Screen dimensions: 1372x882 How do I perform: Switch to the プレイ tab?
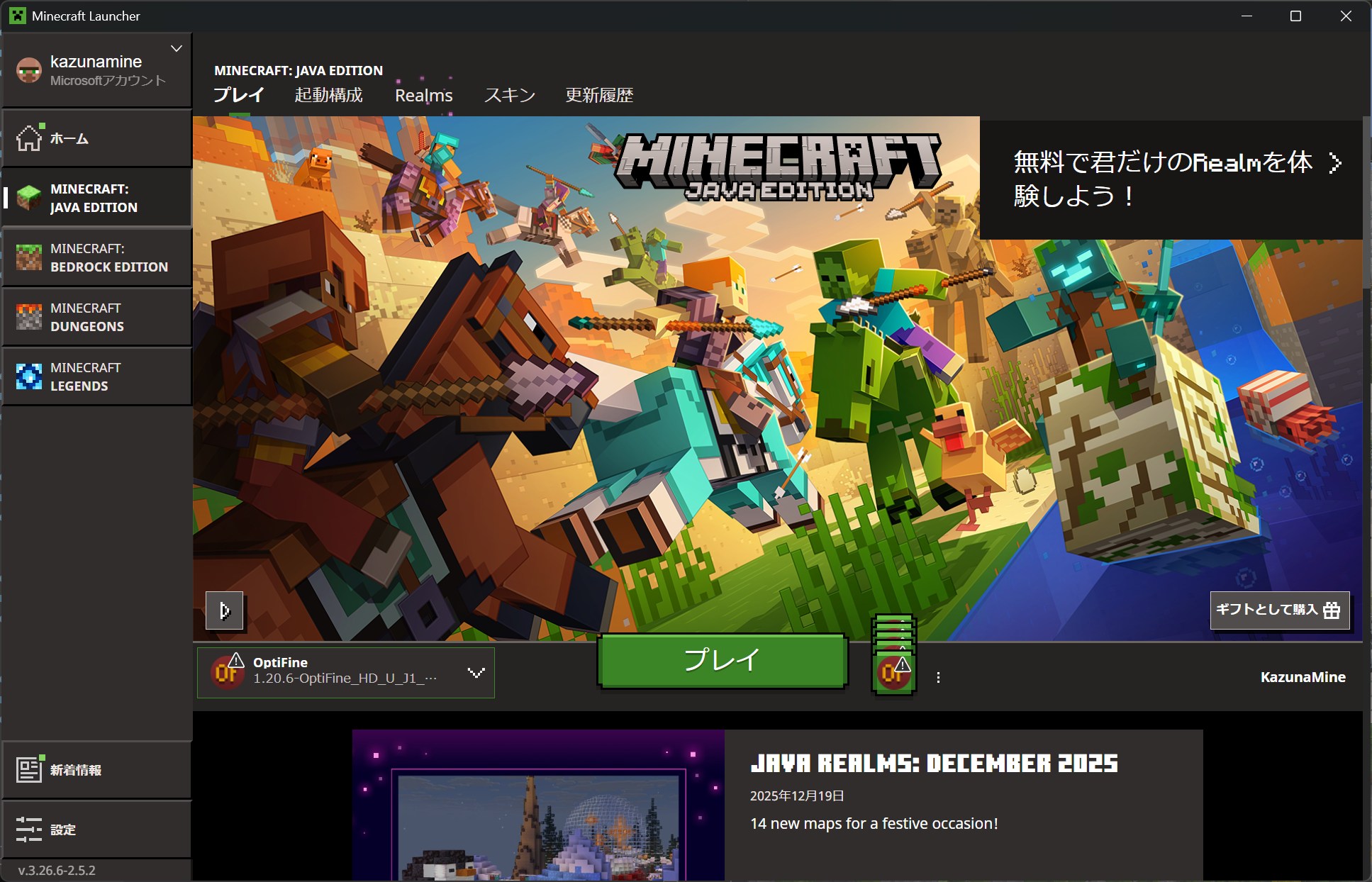point(239,95)
